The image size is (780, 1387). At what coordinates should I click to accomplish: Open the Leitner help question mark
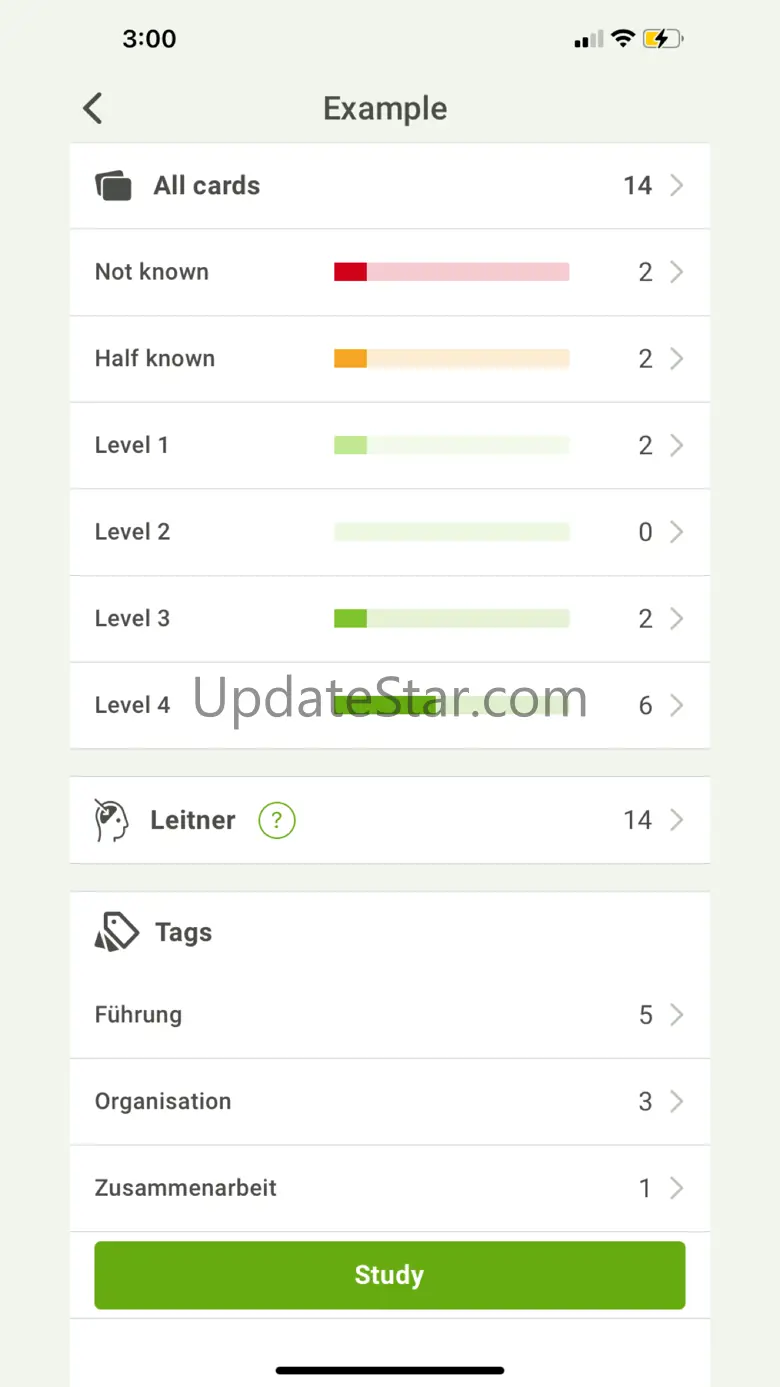tap(277, 821)
